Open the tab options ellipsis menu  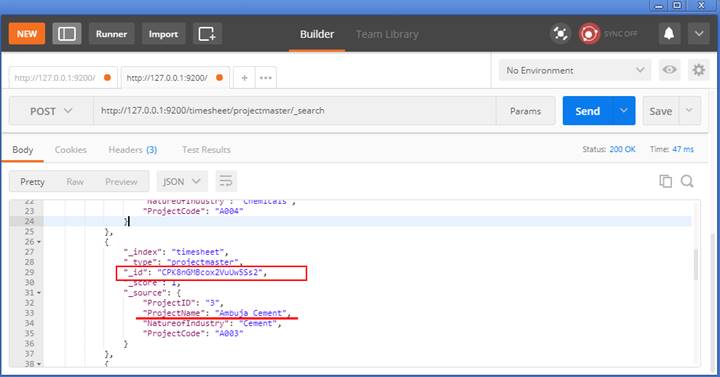pyautogui.click(x=266, y=78)
